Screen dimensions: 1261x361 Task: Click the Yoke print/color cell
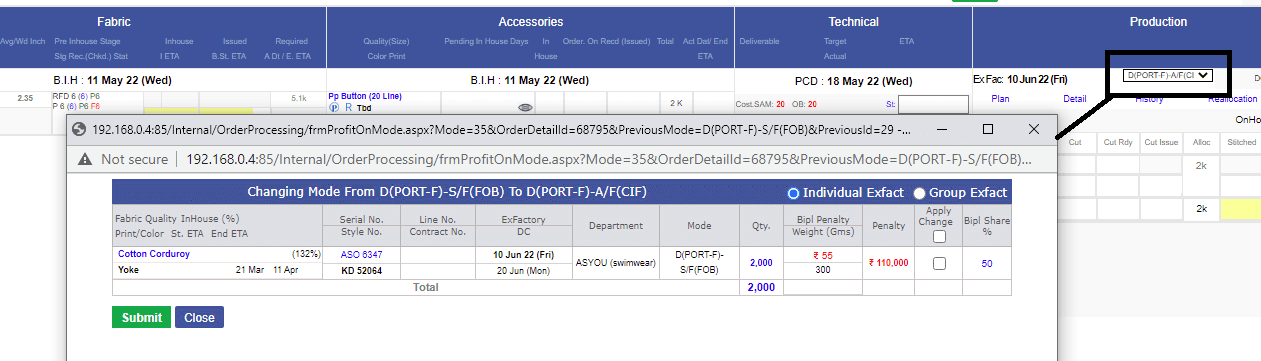pos(128,270)
